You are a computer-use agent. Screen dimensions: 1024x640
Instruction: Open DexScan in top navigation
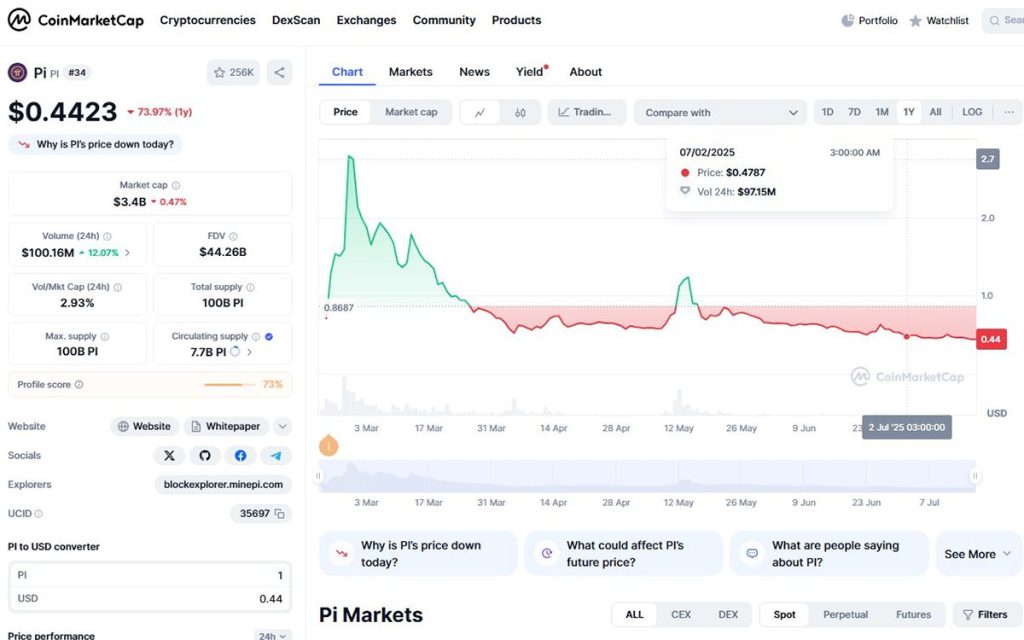pyautogui.click(x=296, y=20)
